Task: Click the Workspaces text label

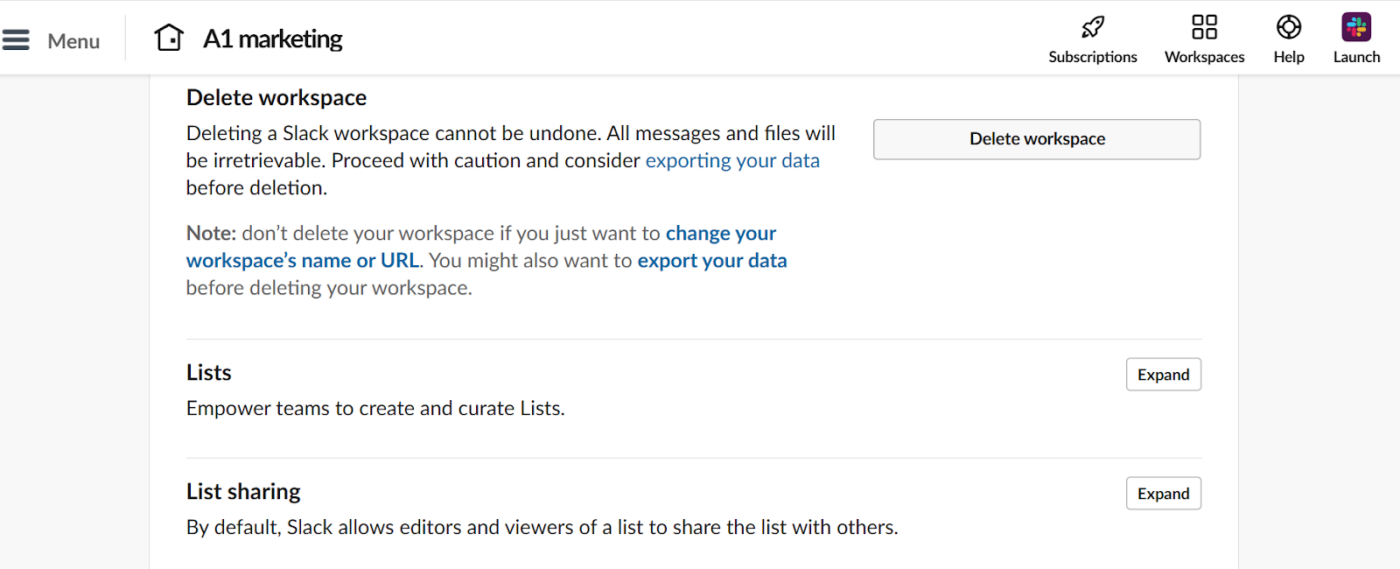Action: 1204,57
